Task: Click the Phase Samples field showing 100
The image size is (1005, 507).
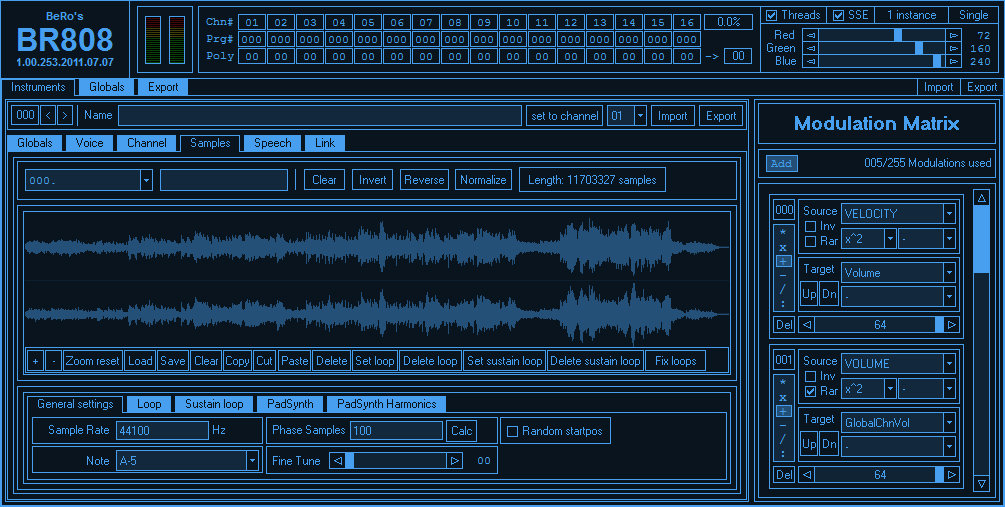Action: coord(396,431)
